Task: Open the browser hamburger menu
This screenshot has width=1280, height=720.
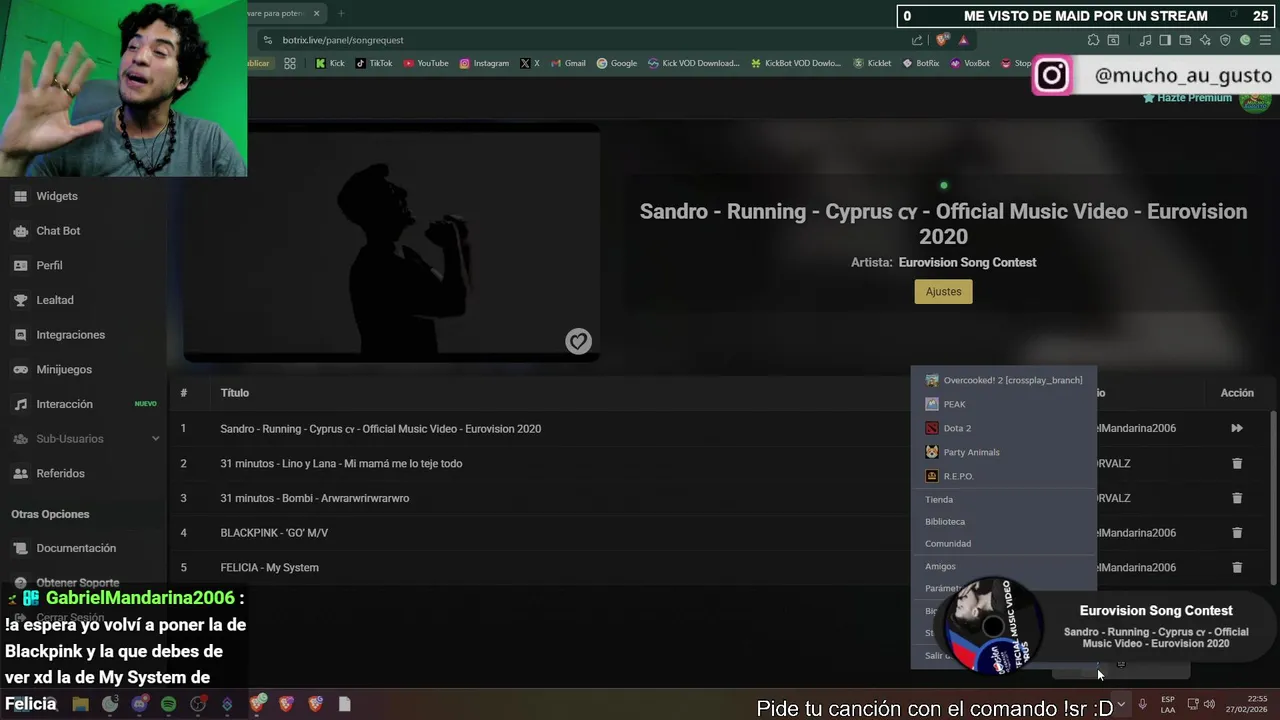Action: [1267, 40]
